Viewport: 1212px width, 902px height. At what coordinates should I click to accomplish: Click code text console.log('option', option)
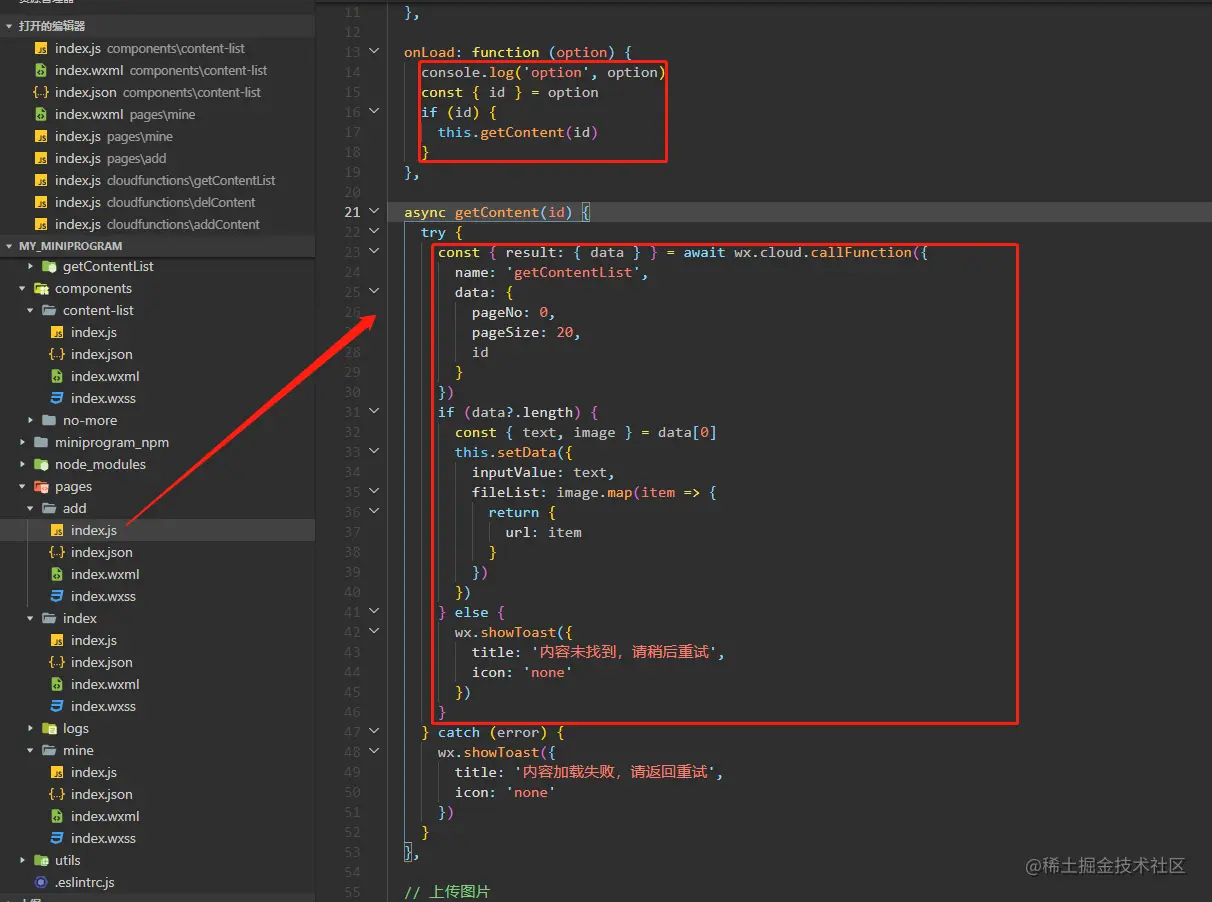pyautogui.click(x=543, y=72)
